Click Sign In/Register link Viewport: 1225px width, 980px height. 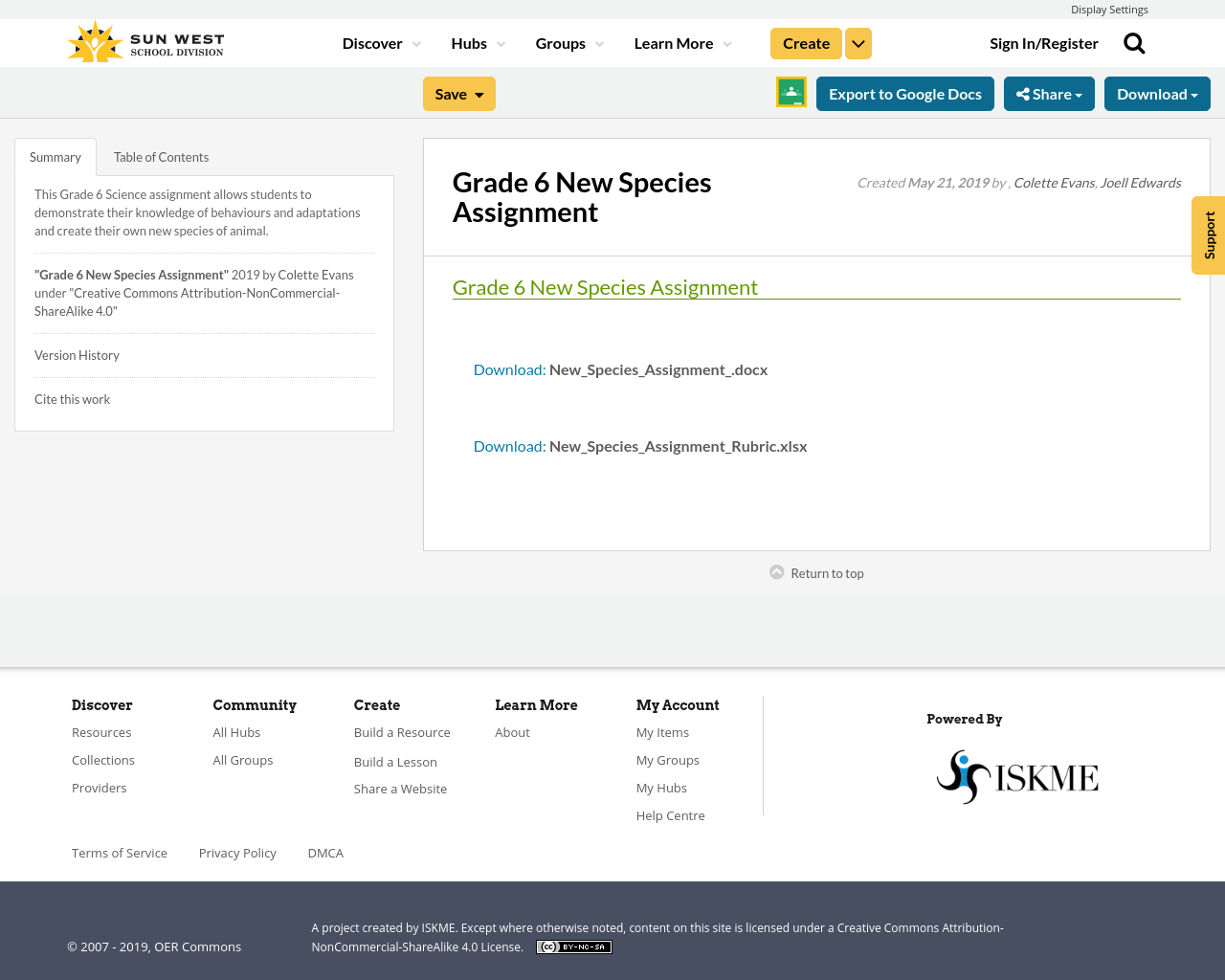pos(1044,44)
